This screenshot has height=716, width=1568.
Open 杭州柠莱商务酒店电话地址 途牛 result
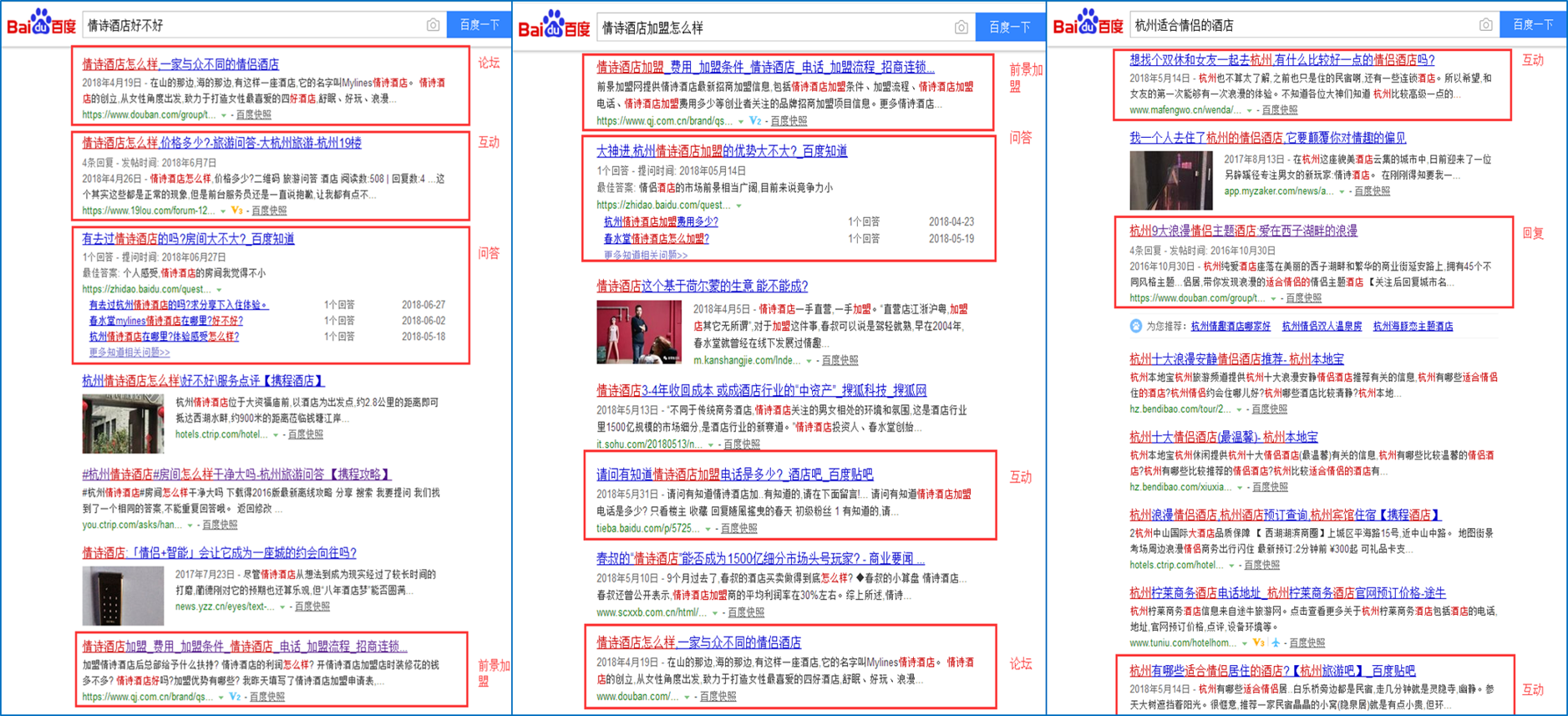(1287, 592)
